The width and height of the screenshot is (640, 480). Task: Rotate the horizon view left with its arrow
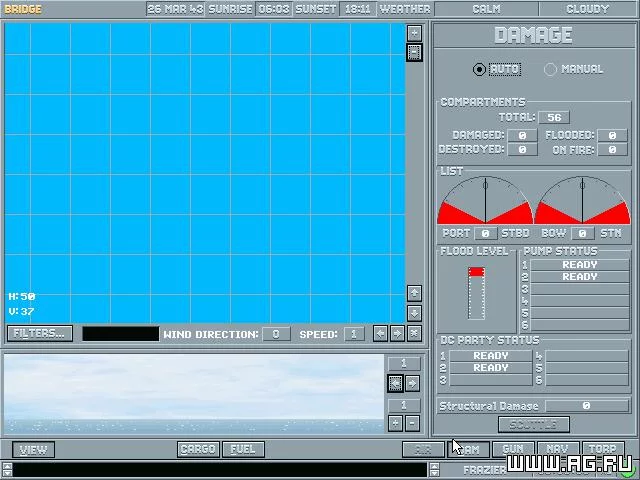point(396,384)
